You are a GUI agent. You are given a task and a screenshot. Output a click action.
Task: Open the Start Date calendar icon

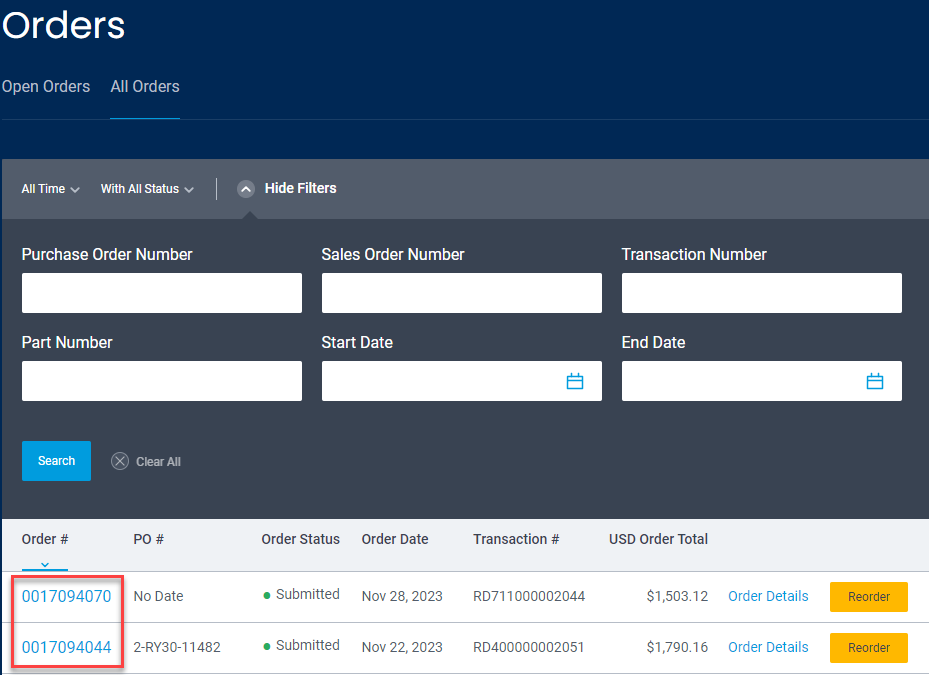(575, 381)
